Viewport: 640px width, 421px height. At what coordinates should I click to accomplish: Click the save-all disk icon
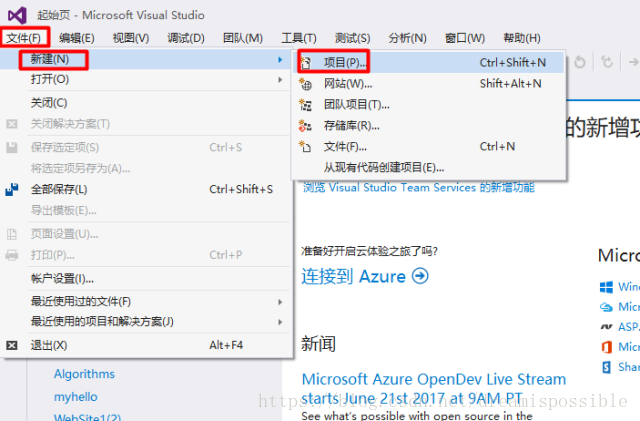click(x=12, y=189)
